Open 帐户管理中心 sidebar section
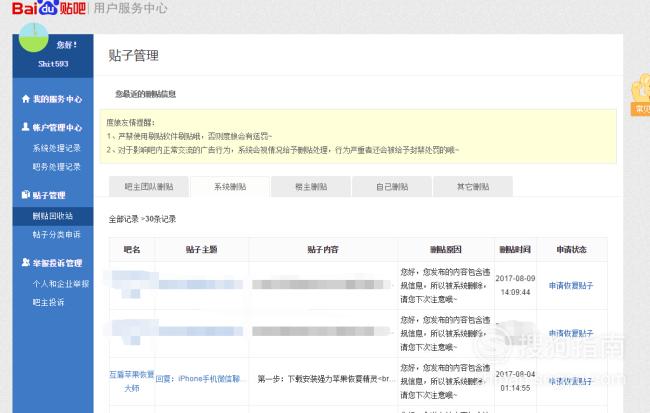 coord(57,127)
